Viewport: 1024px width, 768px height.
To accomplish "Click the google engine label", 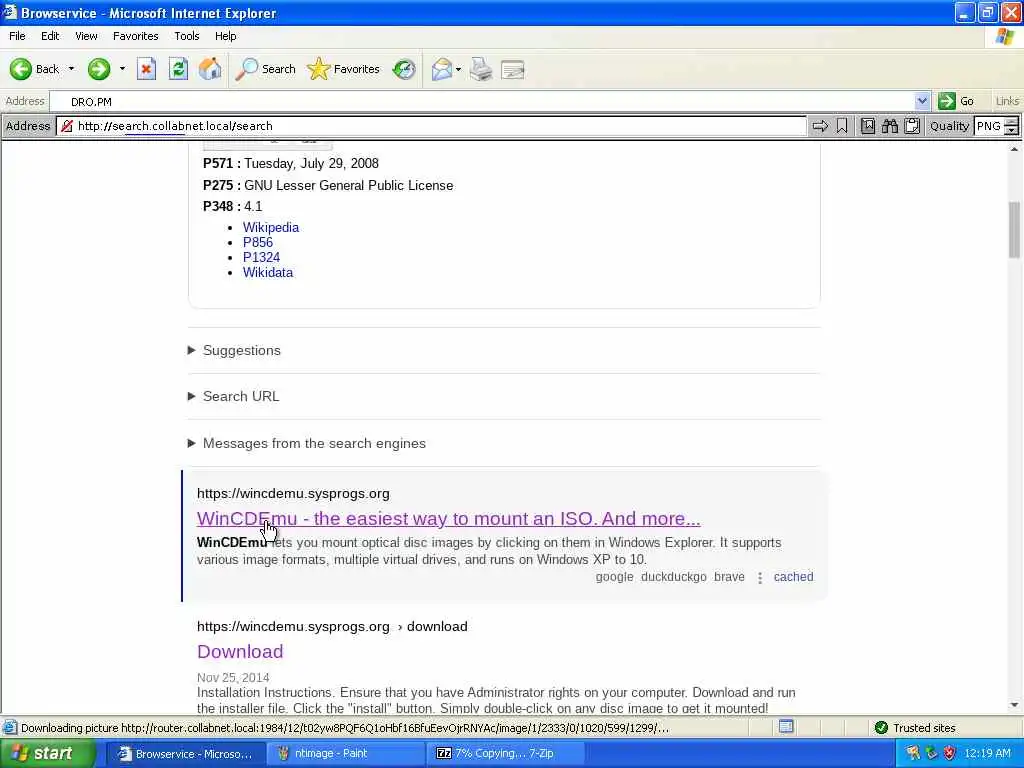I will click(614, 577).
